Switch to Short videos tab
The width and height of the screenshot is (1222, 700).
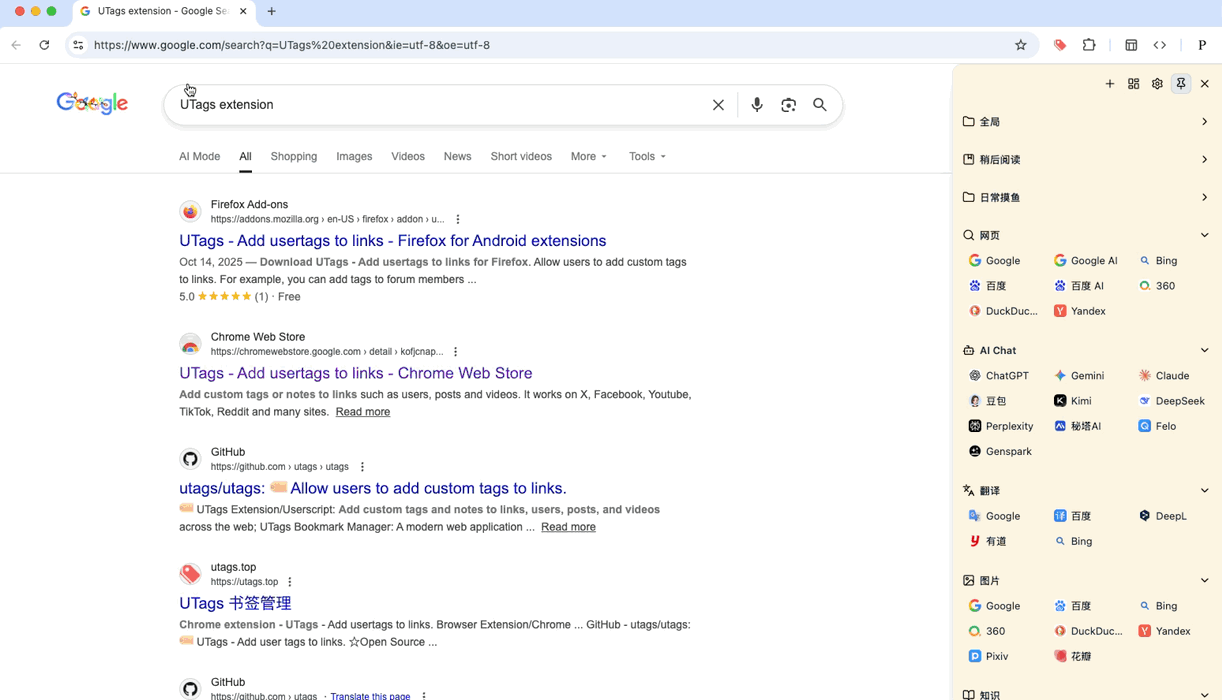coord(521,157)
